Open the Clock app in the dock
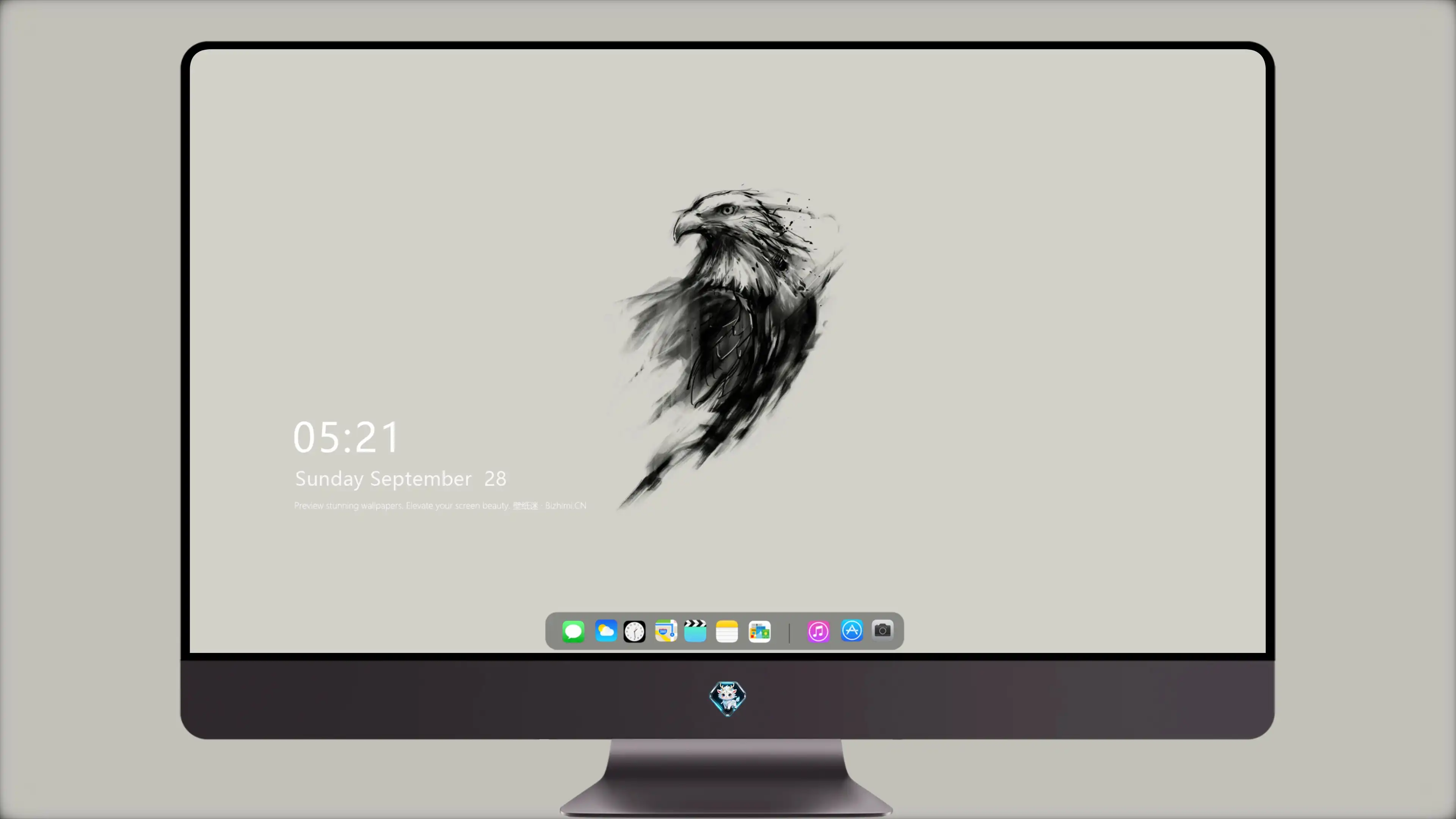Screen dimensions: 1456x819 tap(634, 631)
